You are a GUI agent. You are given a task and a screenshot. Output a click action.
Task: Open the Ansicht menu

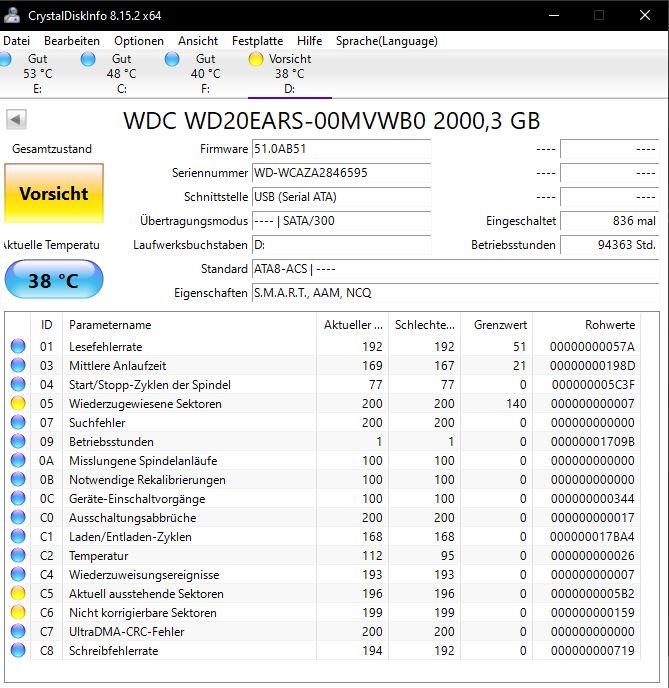coord(198,41)
